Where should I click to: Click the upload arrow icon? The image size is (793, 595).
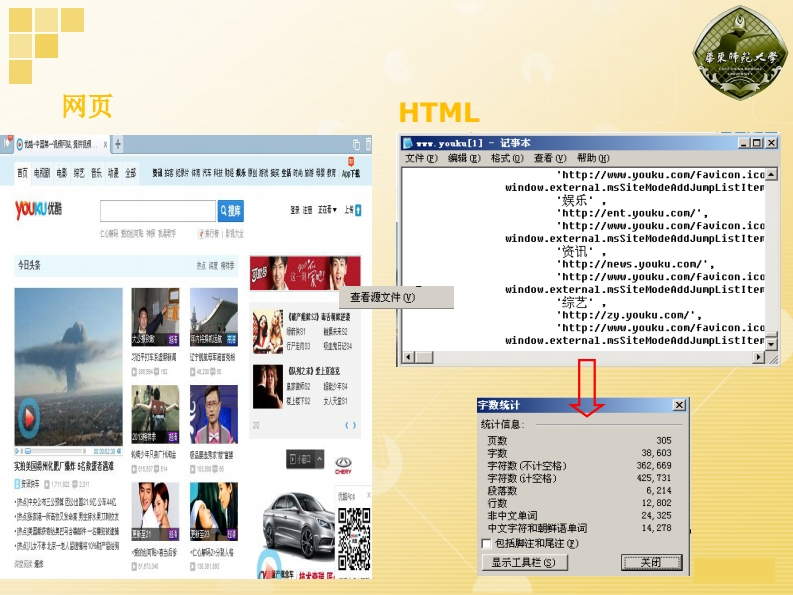coord(358,211)
